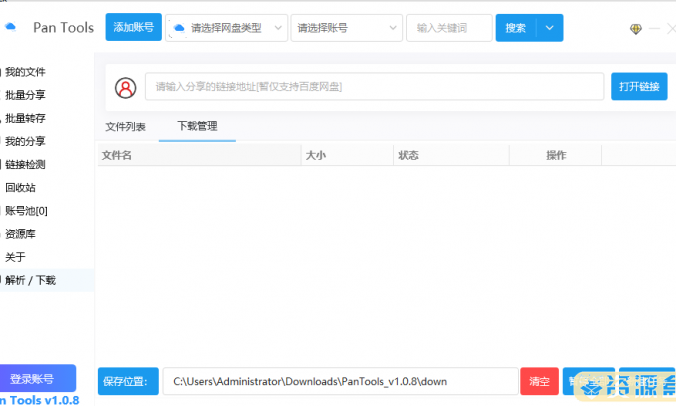
Task: Open 资源库 in sidebar
Action: click(x=20, y=234)
